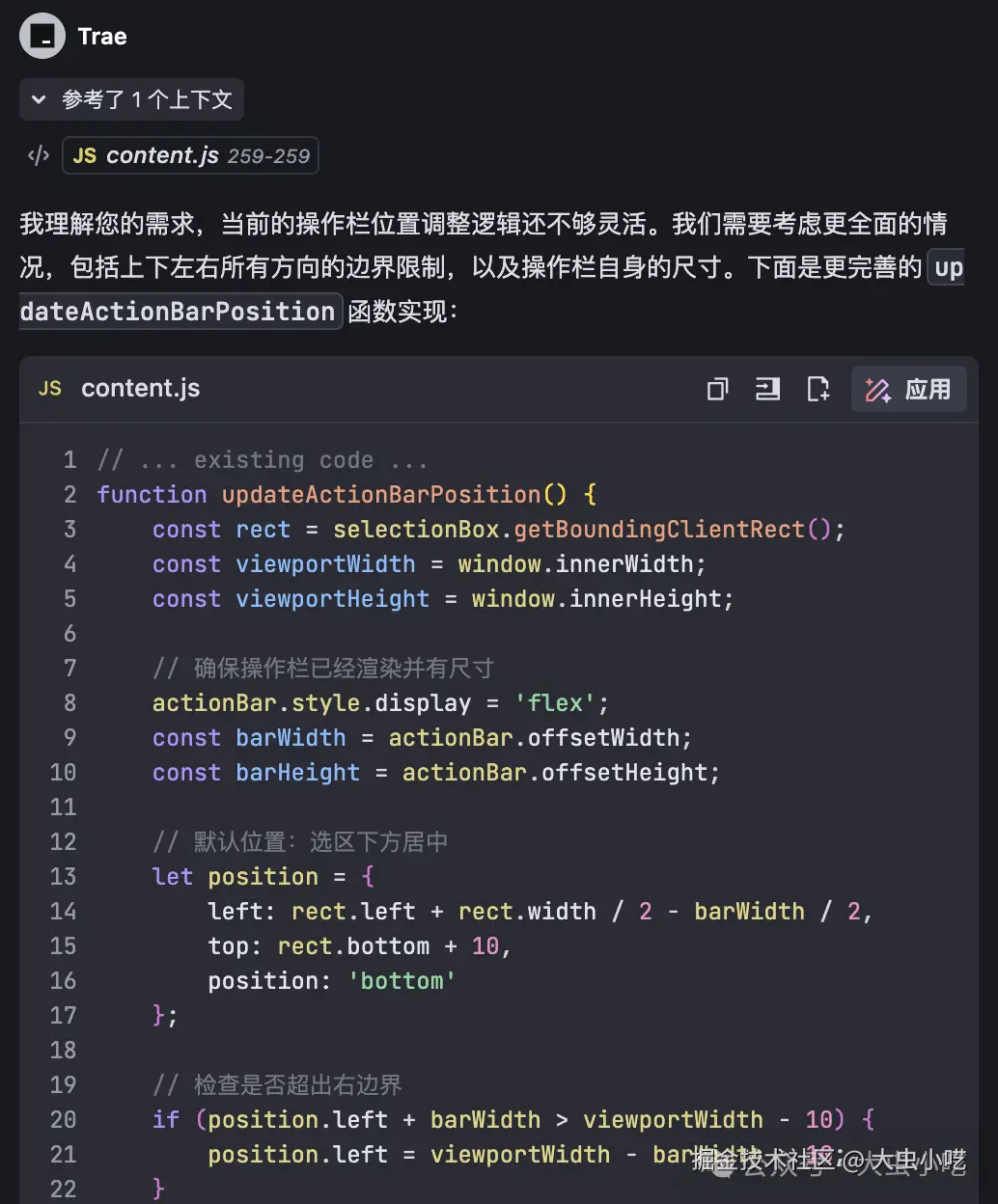This screenshot has height=1204, width=998.
Task: Click the insert-code-into-file icon
Action: [x=767, y=389]
